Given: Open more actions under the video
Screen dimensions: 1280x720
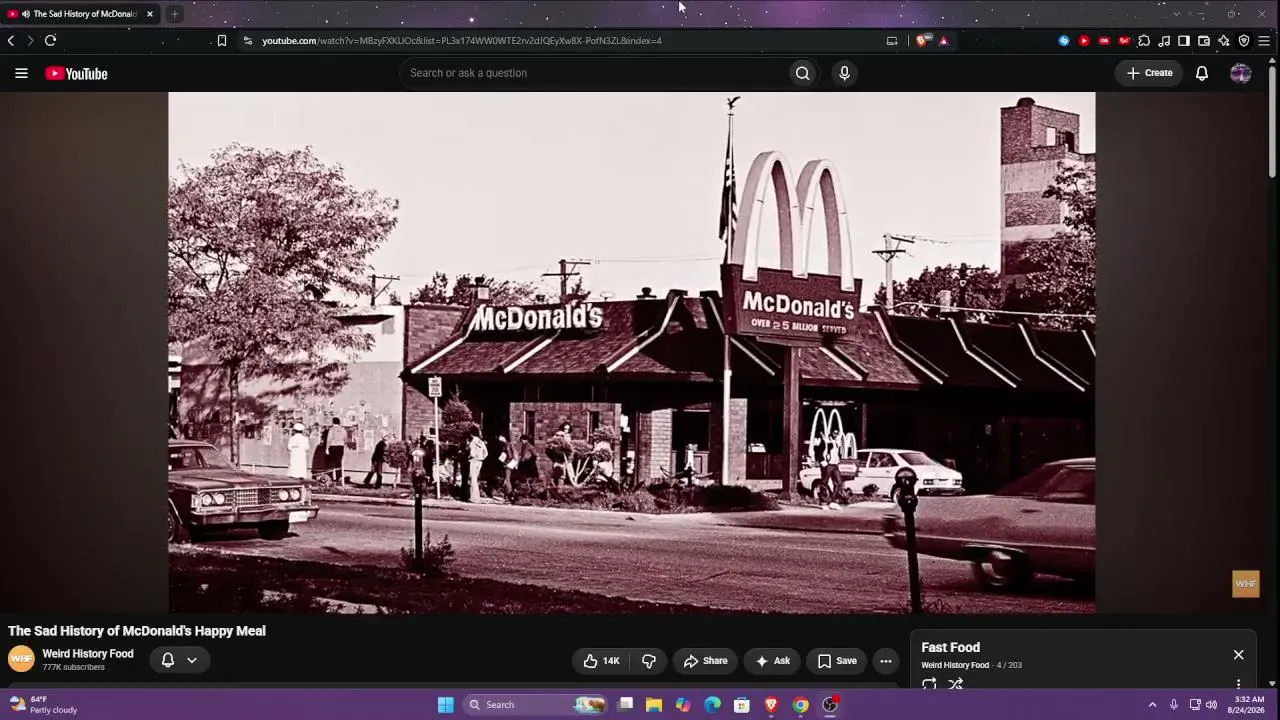Looking at the screenshot, I should [x=885, y=661].
